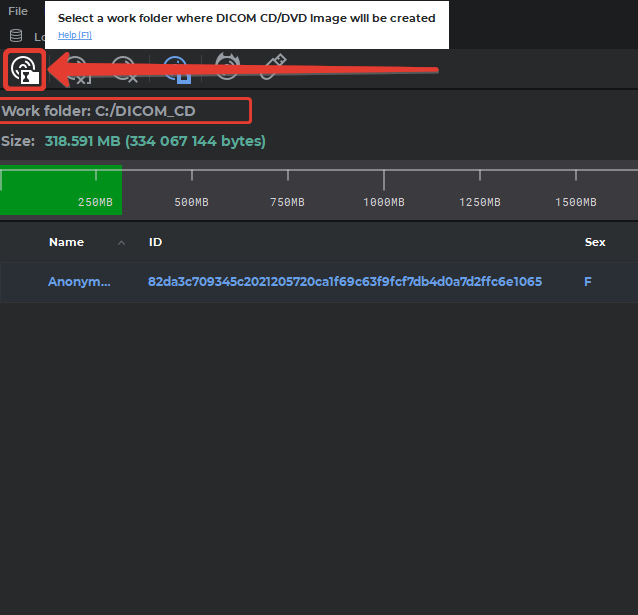The image size is (638, 615).
Task: Click the burn disc flame icon
Action: 227,68
